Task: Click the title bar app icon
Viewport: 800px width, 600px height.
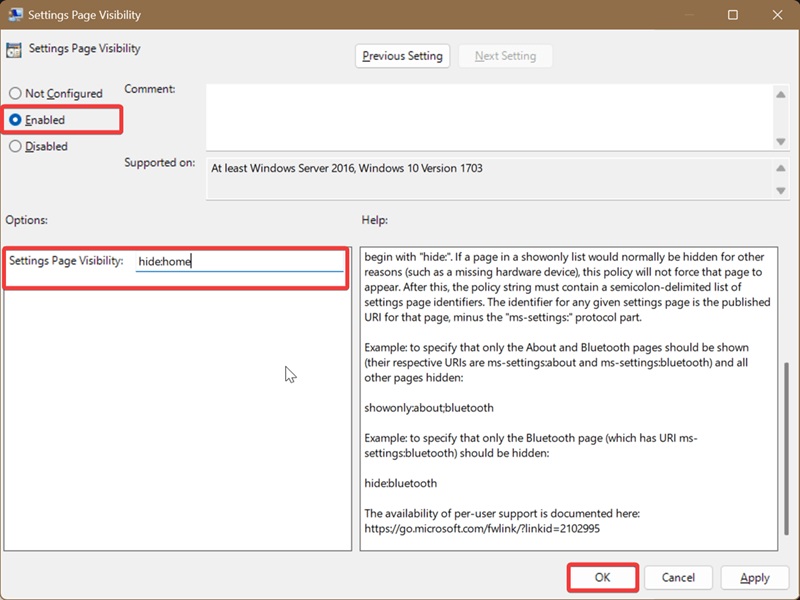Action: tap(15, 14)
